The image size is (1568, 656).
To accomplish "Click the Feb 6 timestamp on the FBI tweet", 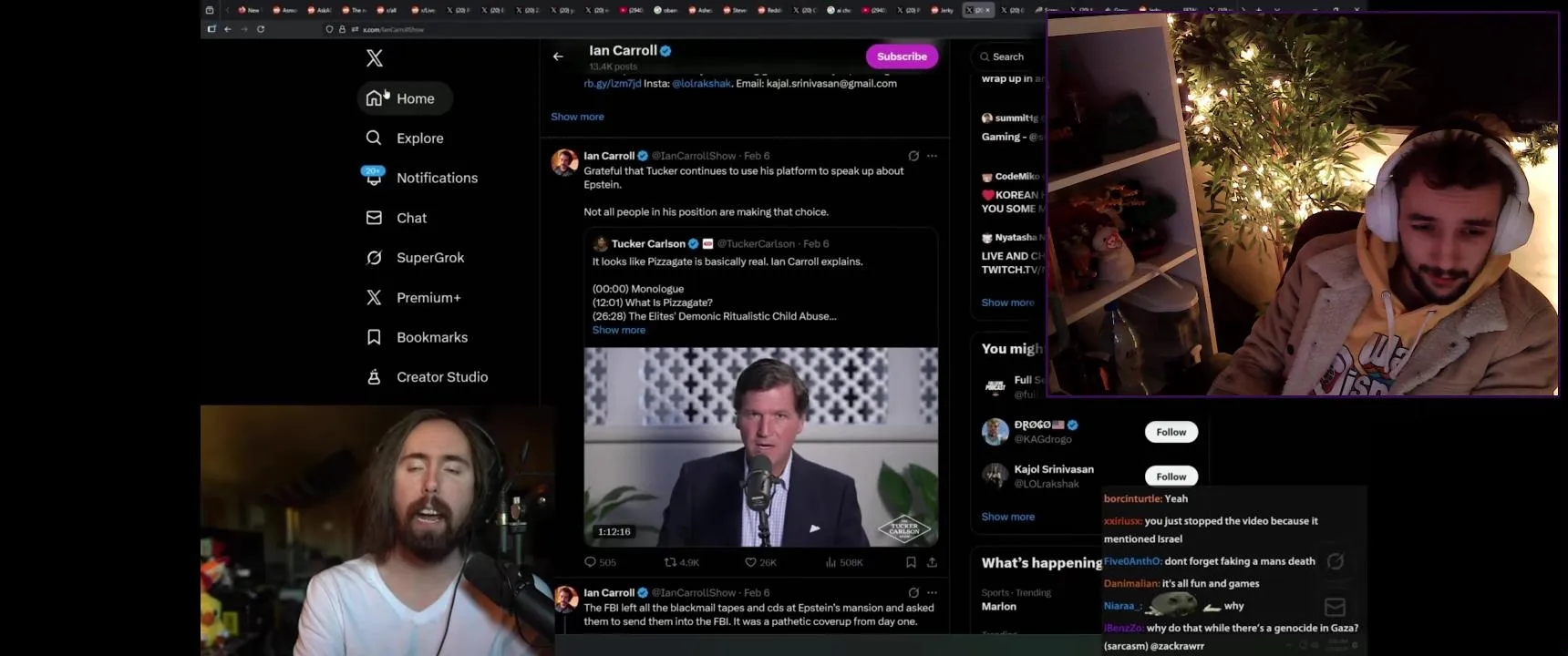I will tap(757, 592).
